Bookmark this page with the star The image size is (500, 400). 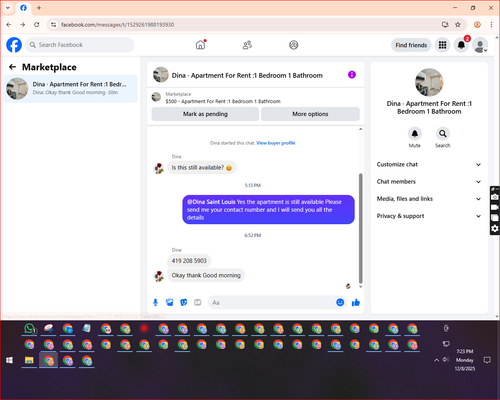458,24
